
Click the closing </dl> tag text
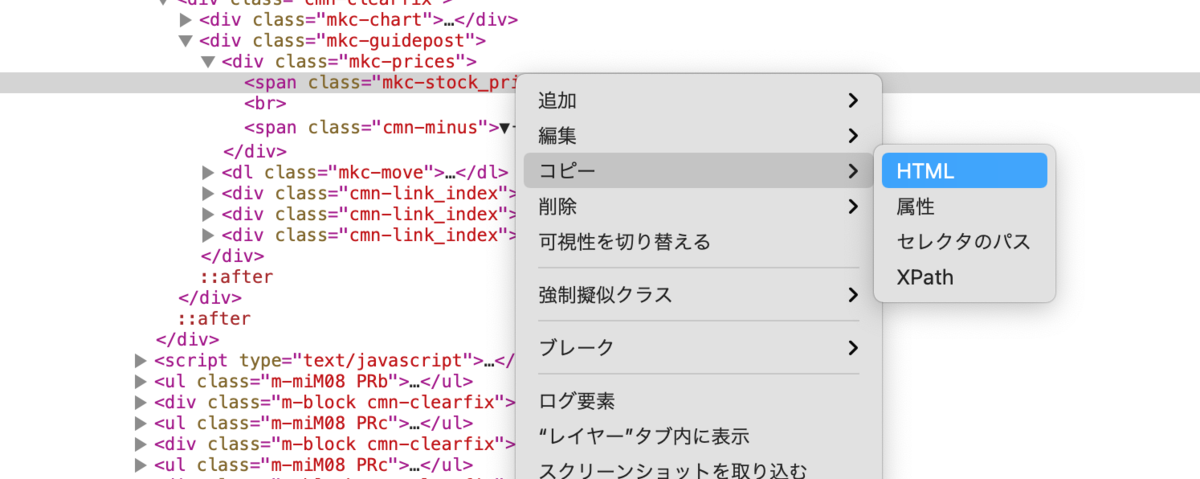point(483,173)
